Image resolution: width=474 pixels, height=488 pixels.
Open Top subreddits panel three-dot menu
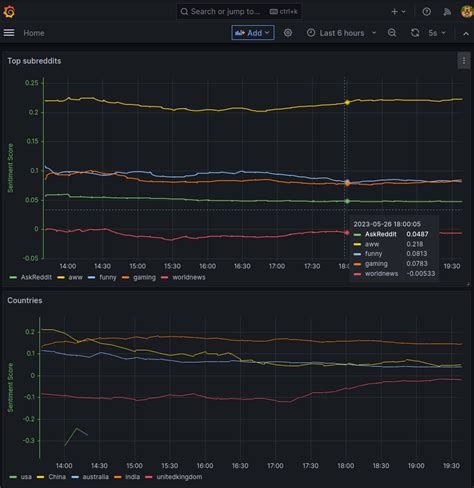(x=464, y=61)
